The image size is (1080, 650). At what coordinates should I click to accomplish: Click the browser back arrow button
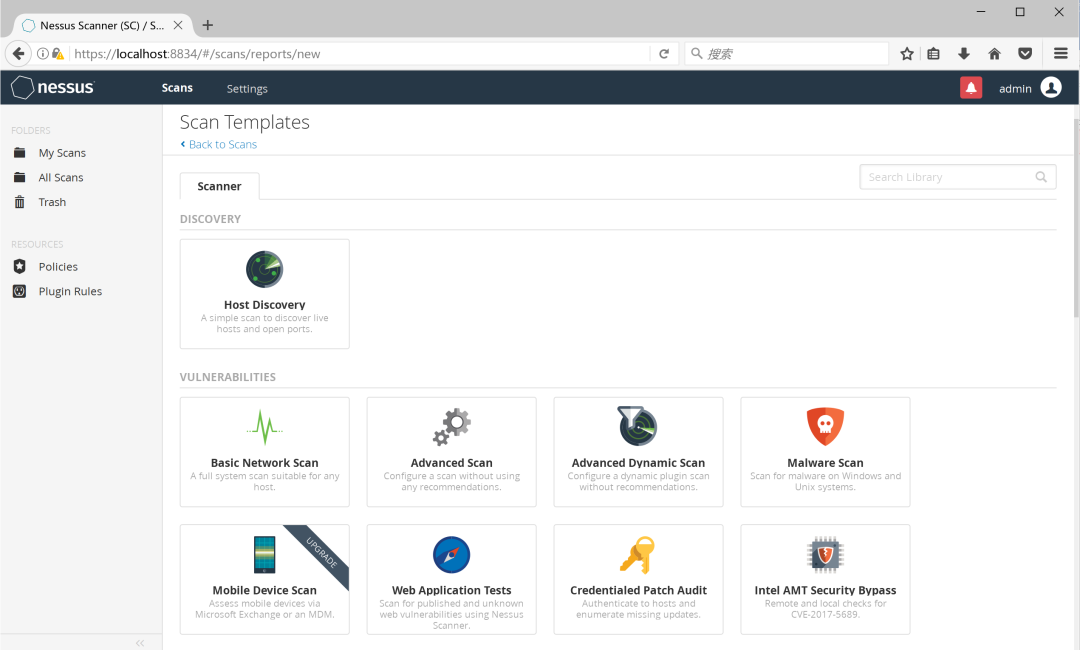19,54
